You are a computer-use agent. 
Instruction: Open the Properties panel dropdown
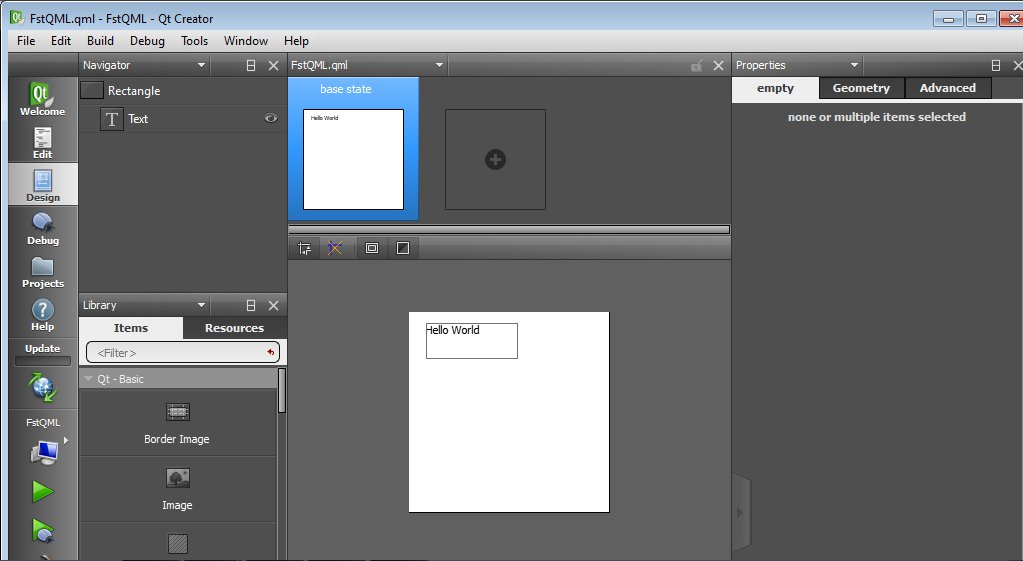tap(854, 65)
